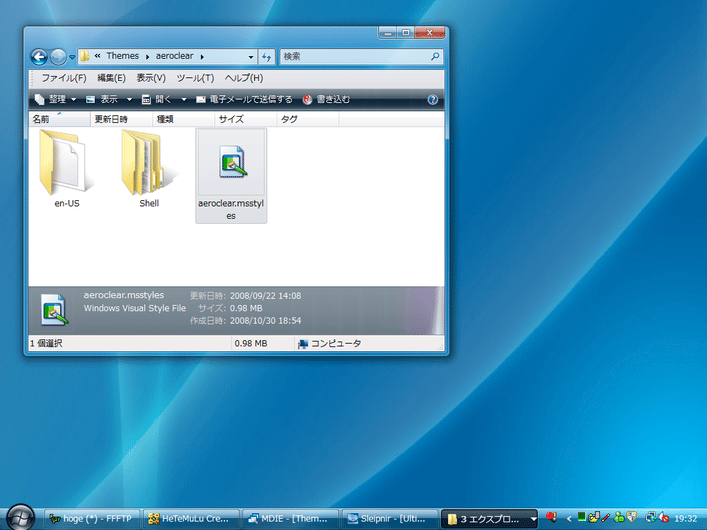Image resolution: width=707 pixels, height=530 pixels.
Task: Click the red pencil tray icon
Action: pyautogui.click(x=606, y=517)
